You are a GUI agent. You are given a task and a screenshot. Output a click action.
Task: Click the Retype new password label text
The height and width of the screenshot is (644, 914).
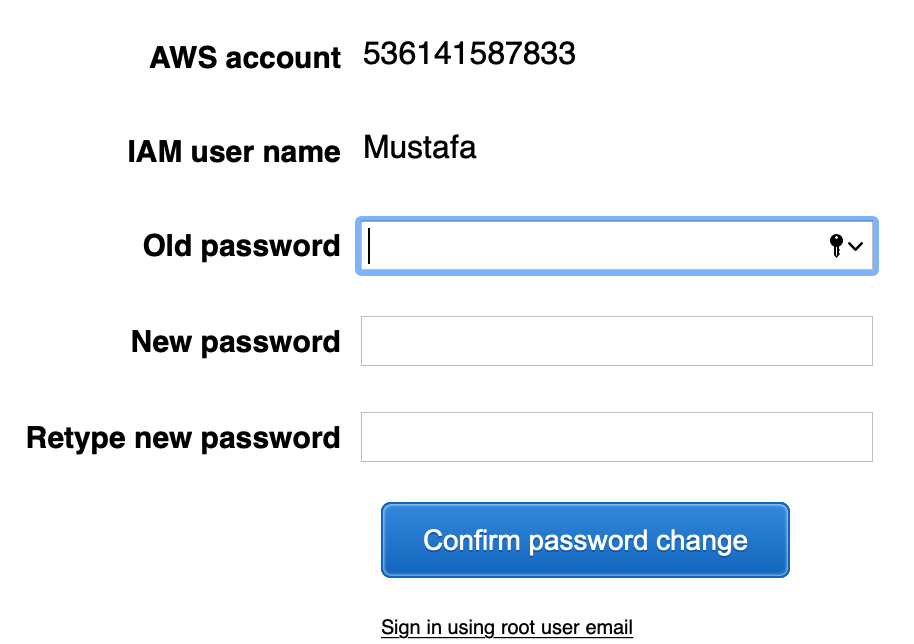tap(183, 438)
